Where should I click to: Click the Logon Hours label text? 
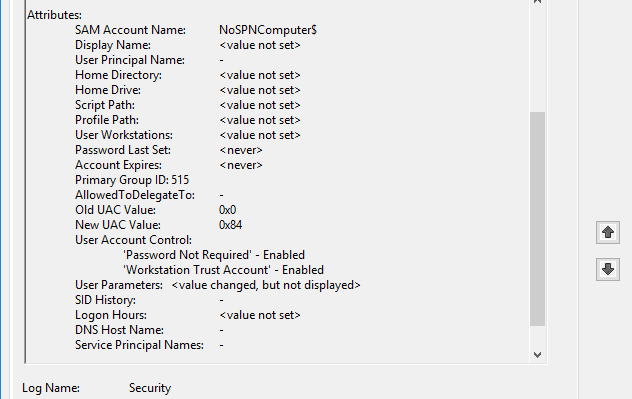point(111,315)
